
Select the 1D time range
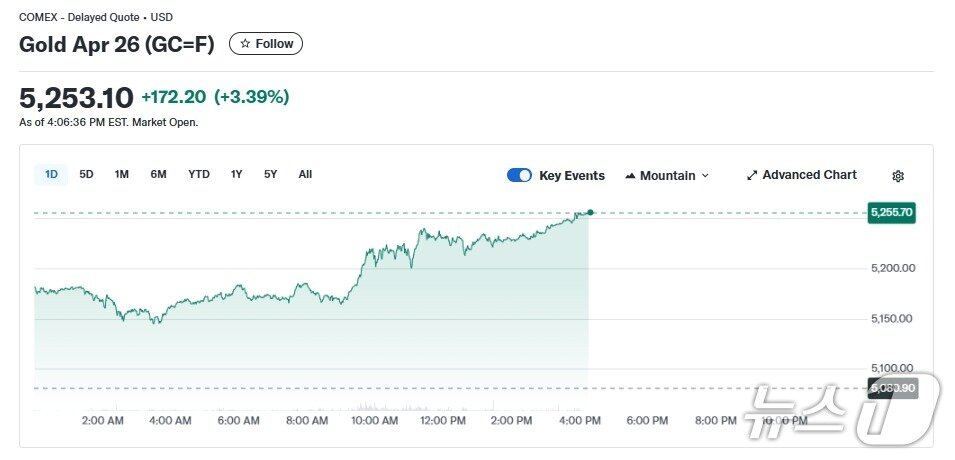[51, 174]
